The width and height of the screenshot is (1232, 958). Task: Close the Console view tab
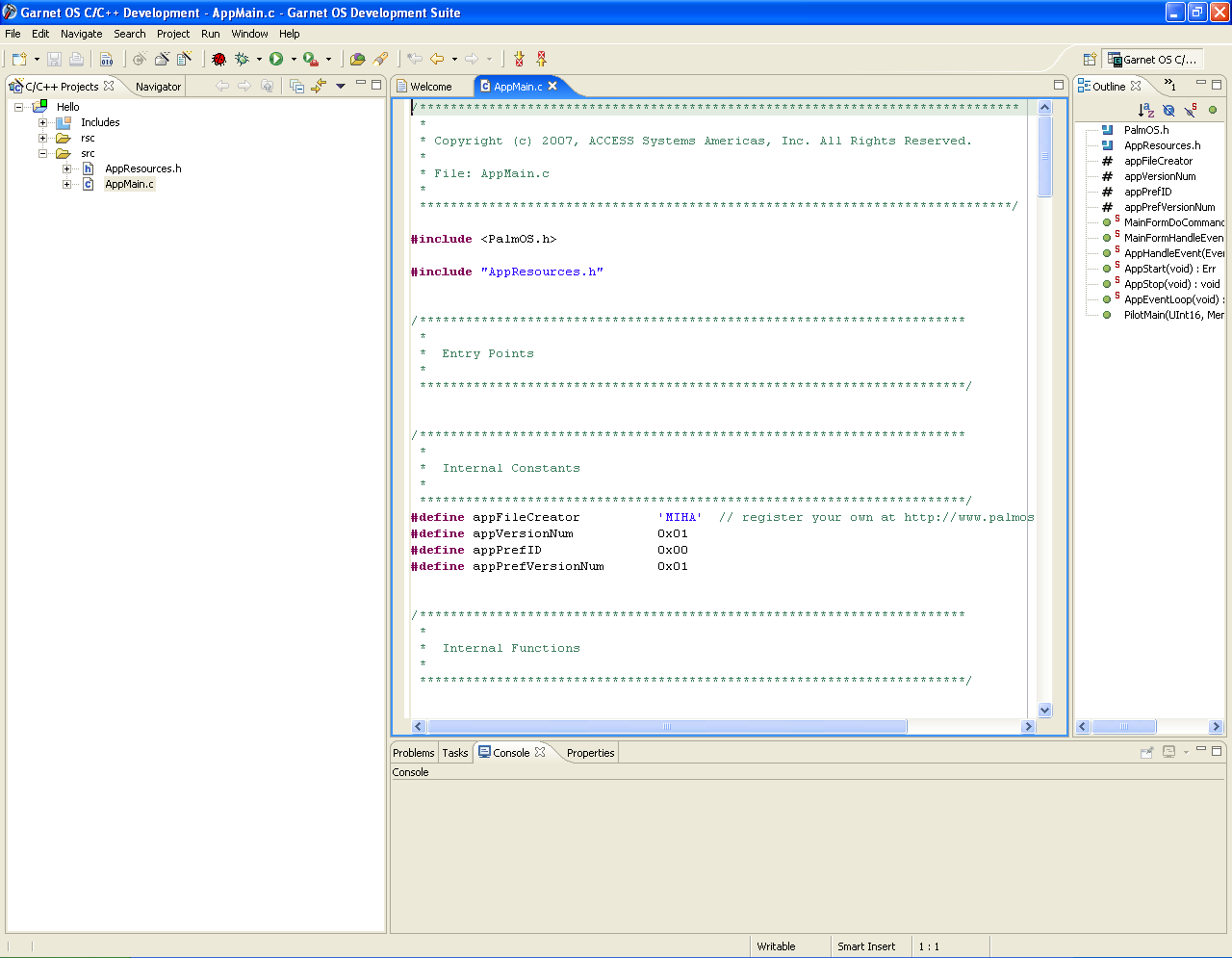click(x=540, y=752)
